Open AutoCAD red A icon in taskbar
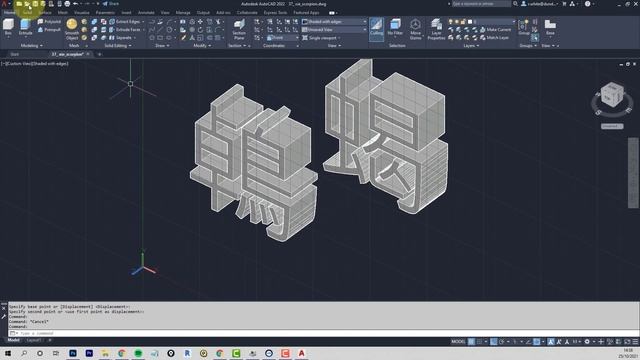The height and width of the screenshot is (360, 640). tap(302, 353)
